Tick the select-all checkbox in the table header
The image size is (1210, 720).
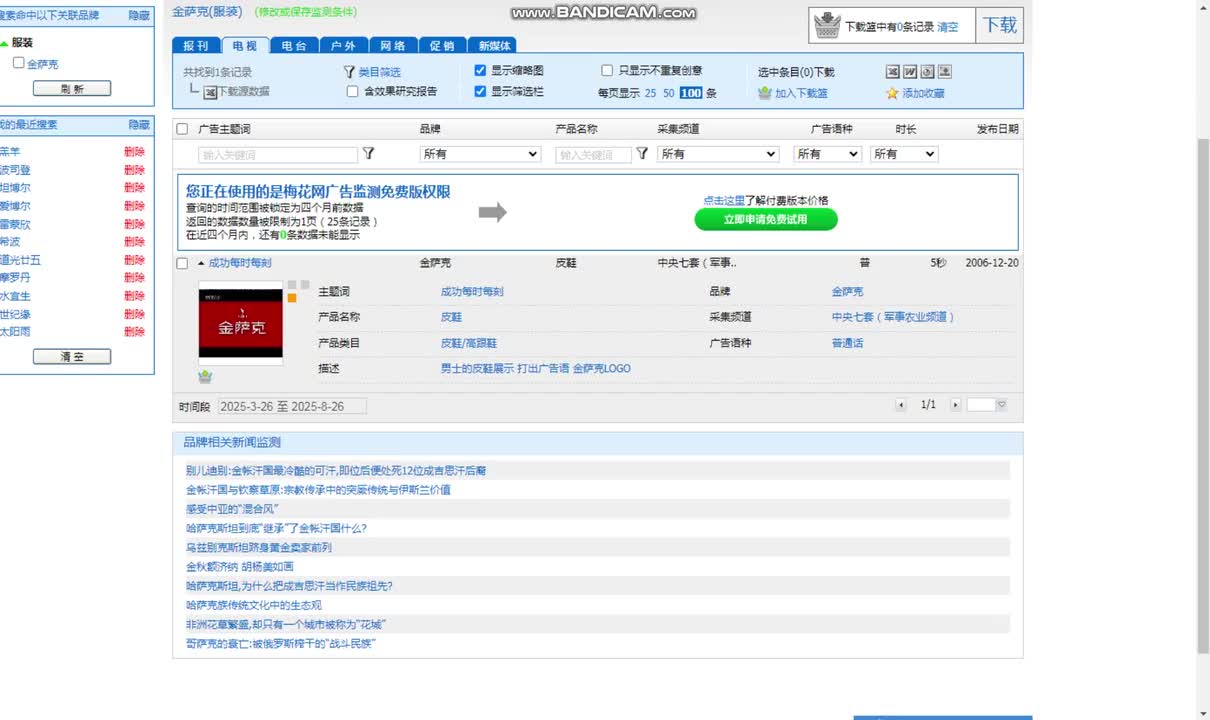click(x=182, y=129)
